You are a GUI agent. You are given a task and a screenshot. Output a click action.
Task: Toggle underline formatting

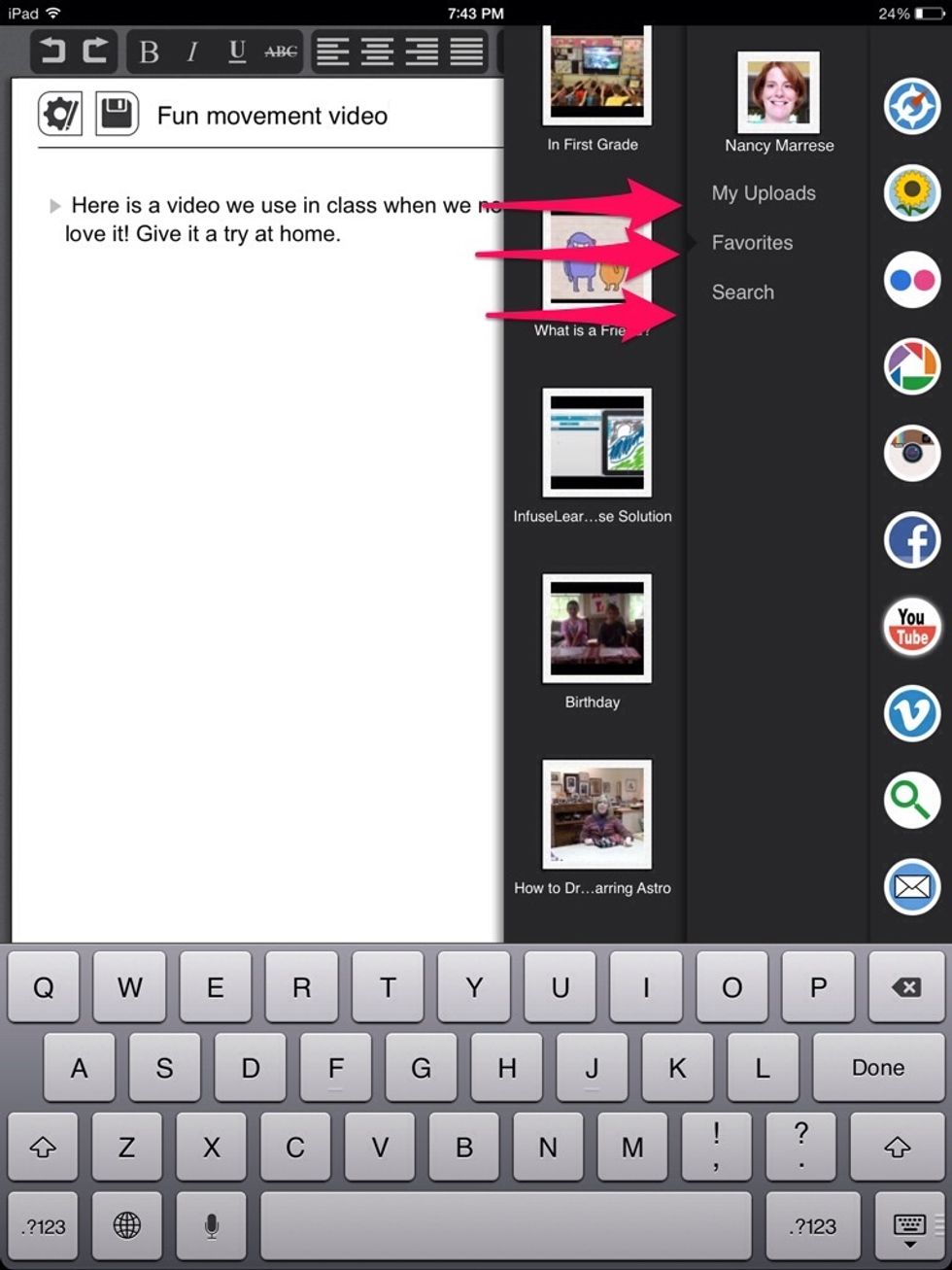[236, 52]
